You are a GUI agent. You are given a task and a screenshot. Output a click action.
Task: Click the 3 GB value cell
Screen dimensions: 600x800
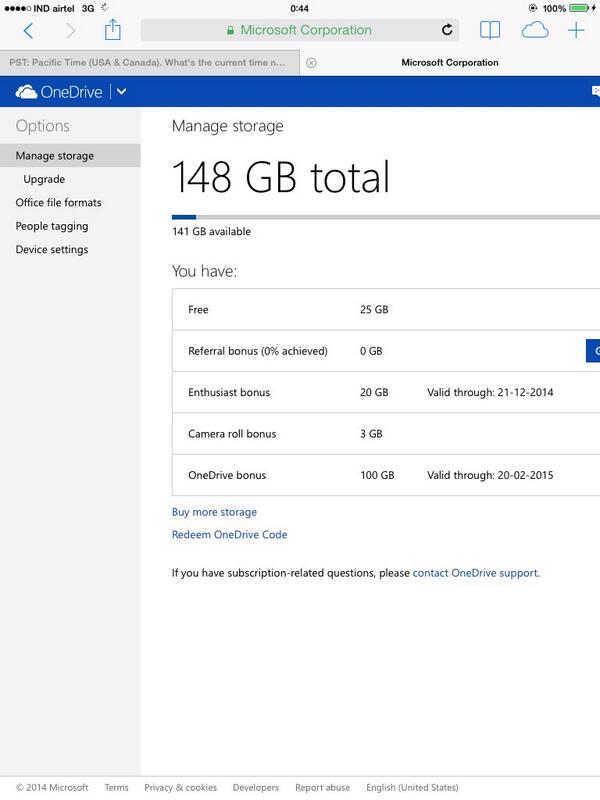tap(371, 434)
